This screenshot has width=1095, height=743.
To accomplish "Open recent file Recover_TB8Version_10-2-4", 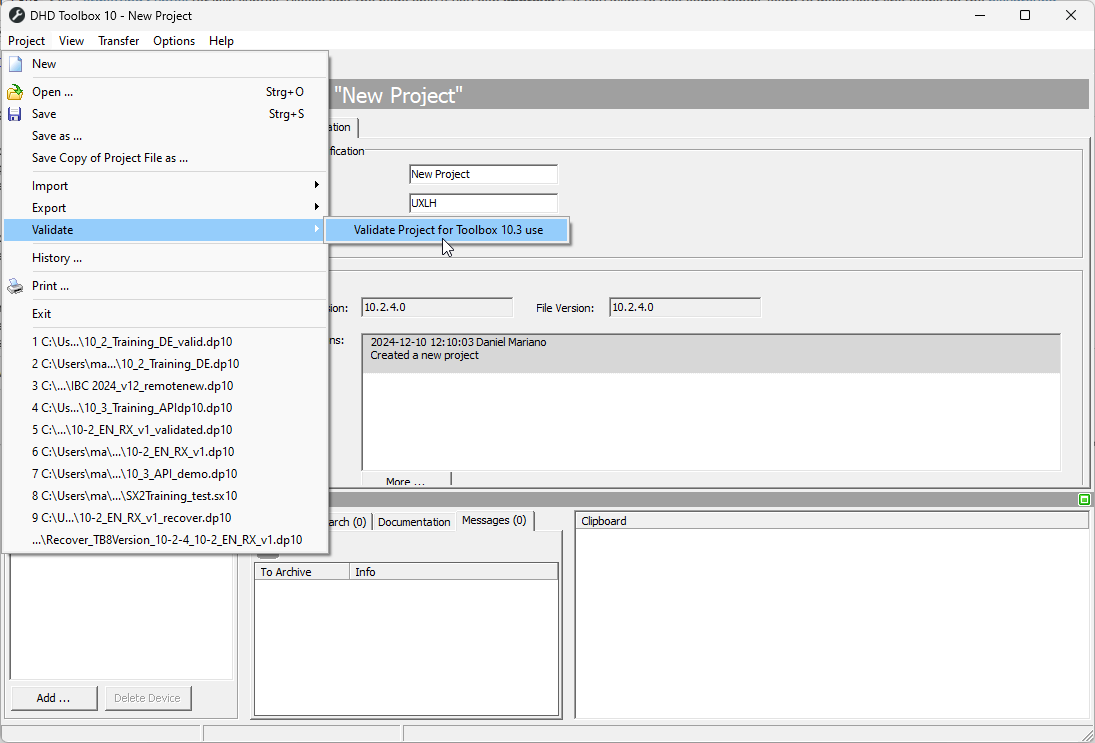I will tap(165, 540).
